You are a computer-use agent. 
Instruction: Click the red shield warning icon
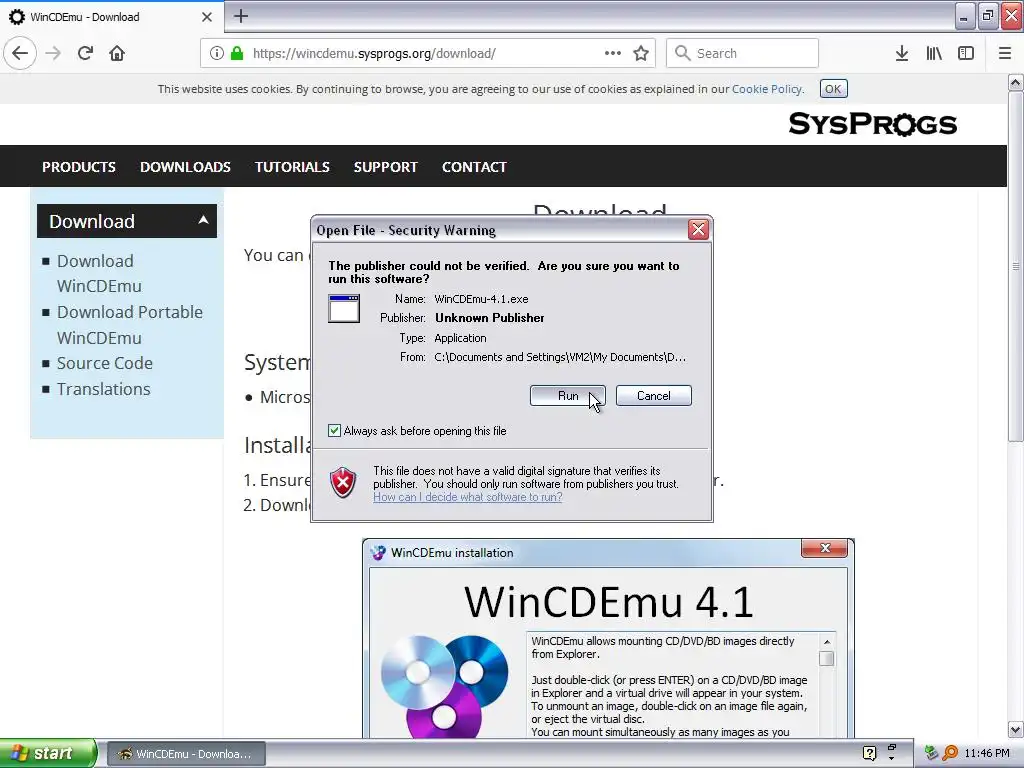pyautogui.click(x=343, y=483)
